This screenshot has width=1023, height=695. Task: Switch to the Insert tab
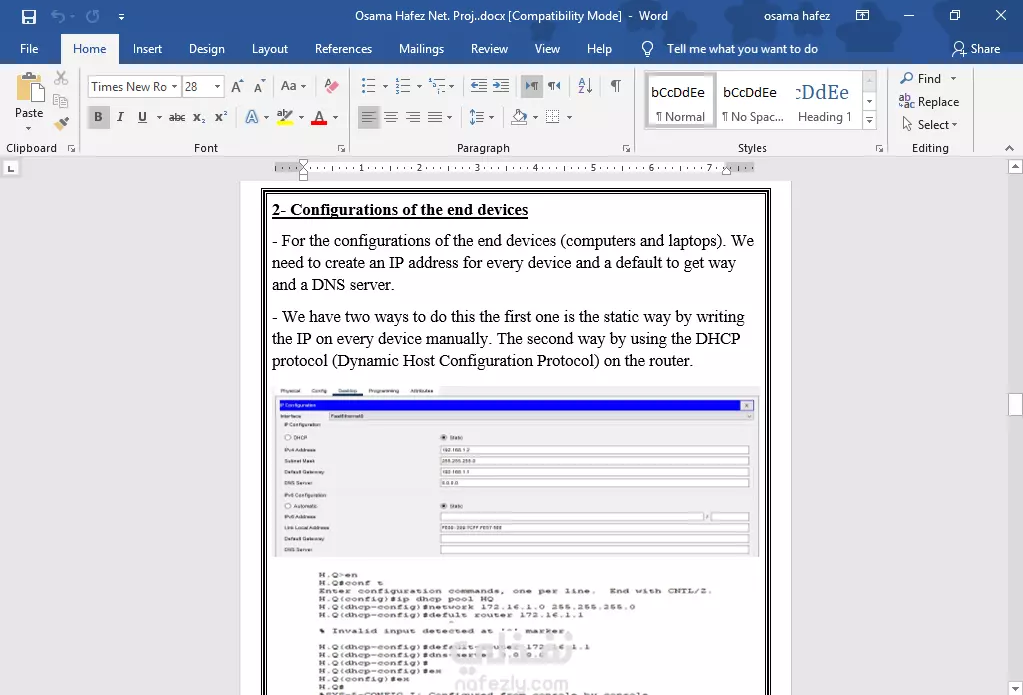pos(147,49)
